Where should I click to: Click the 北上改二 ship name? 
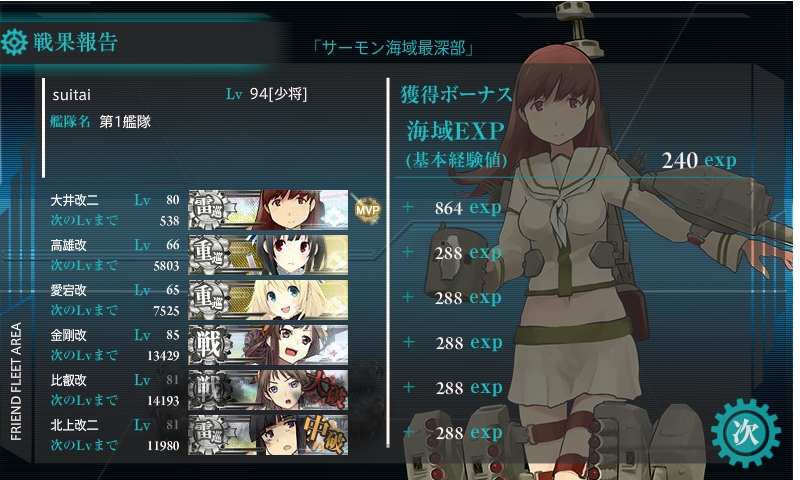pos(74,425)
